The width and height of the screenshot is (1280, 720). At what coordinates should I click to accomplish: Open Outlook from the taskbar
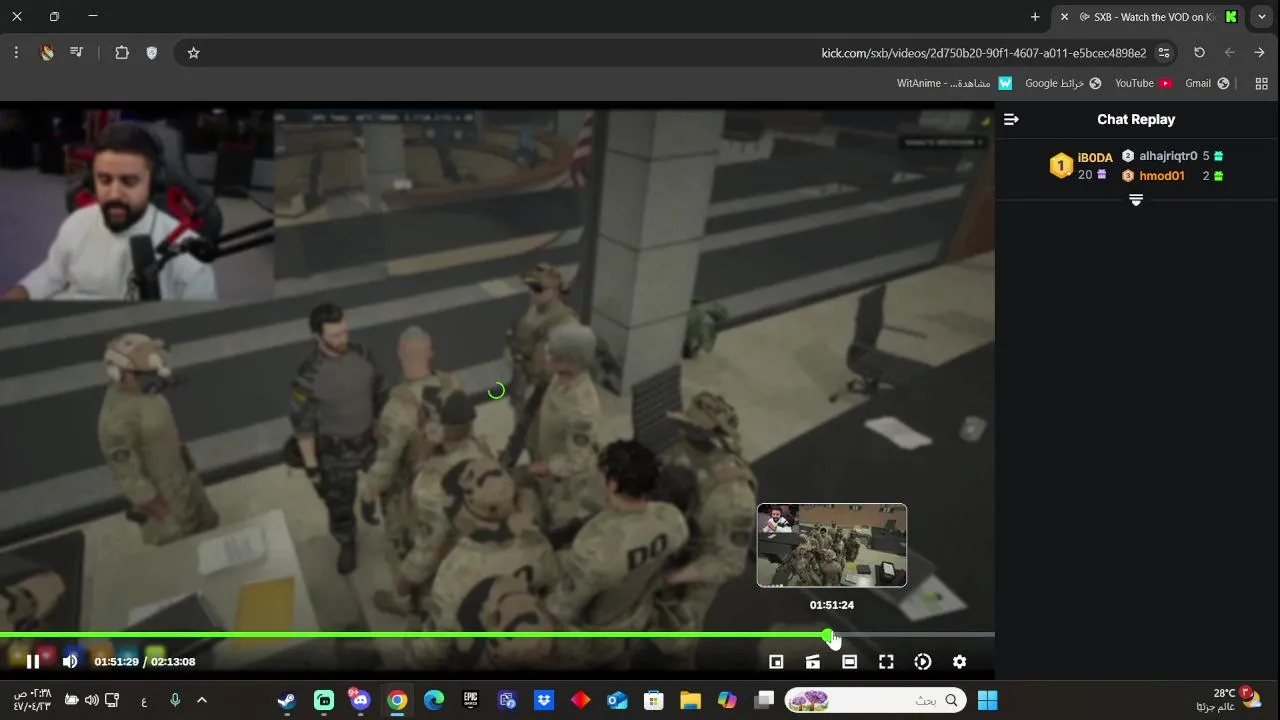click(x=617, y=700)
